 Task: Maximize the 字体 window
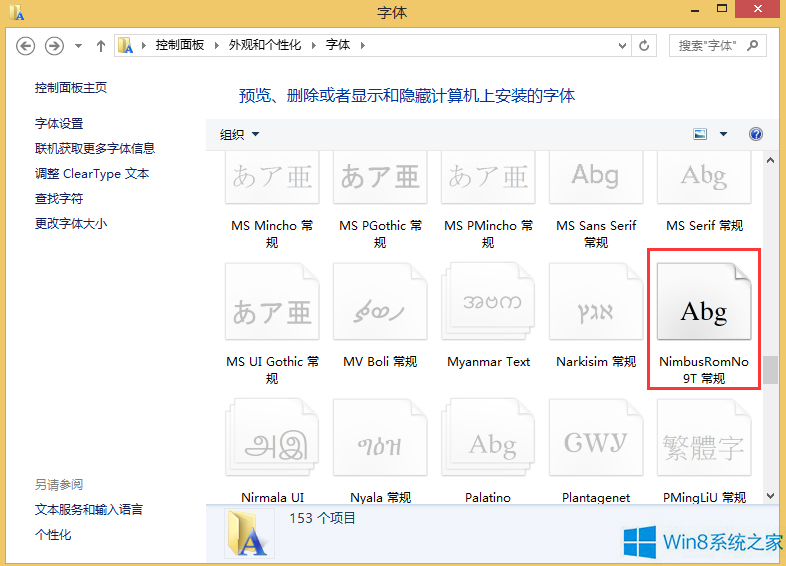coord(722,9)
